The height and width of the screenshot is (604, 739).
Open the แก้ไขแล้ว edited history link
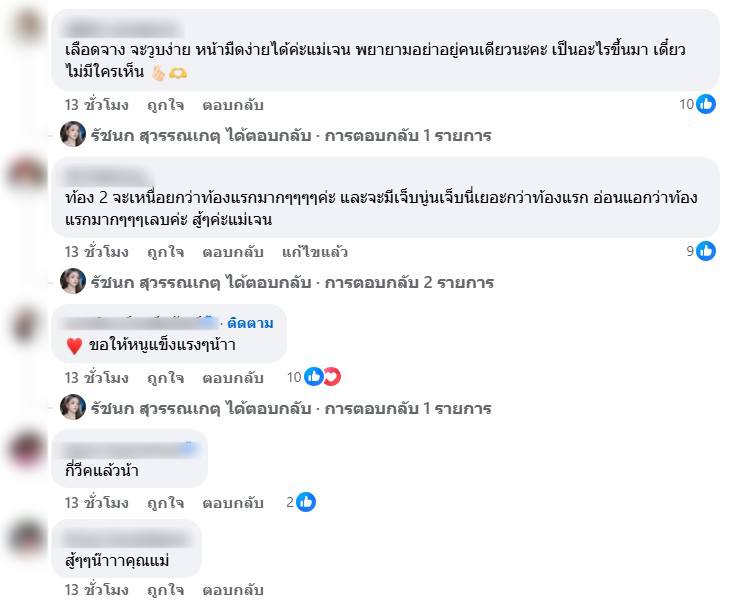coord(315,252)
